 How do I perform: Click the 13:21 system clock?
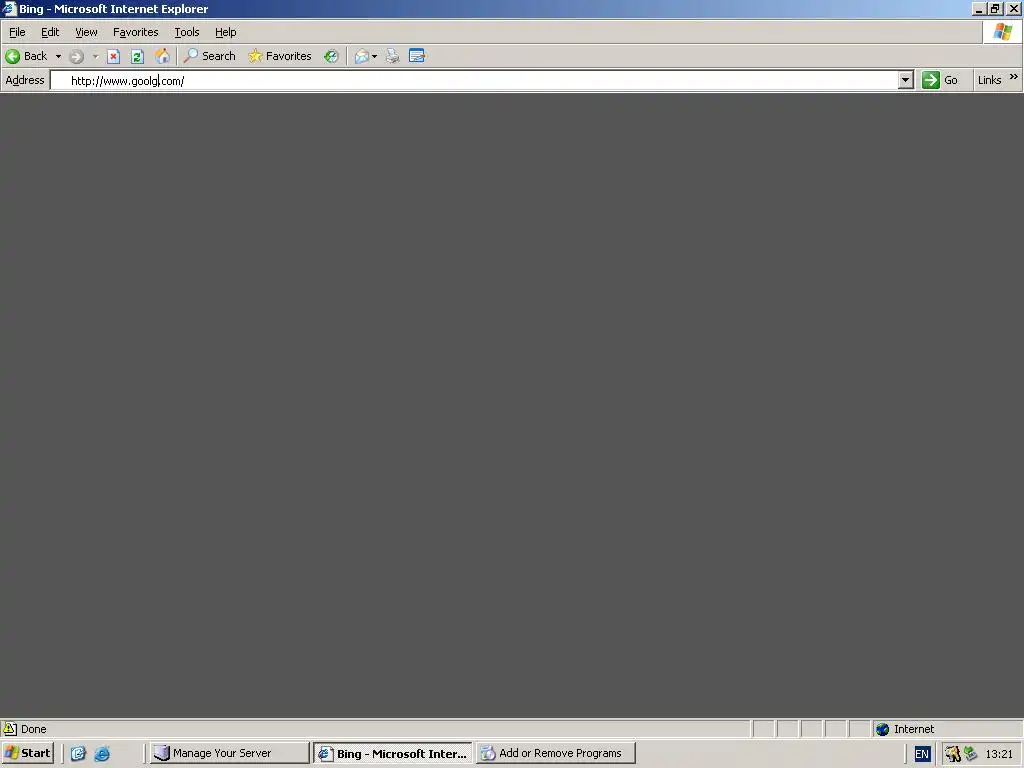click(x=999, y=754)
